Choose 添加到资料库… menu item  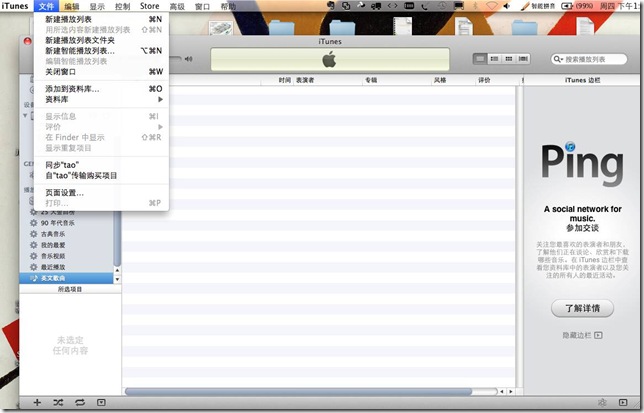(x=101, y=89)
